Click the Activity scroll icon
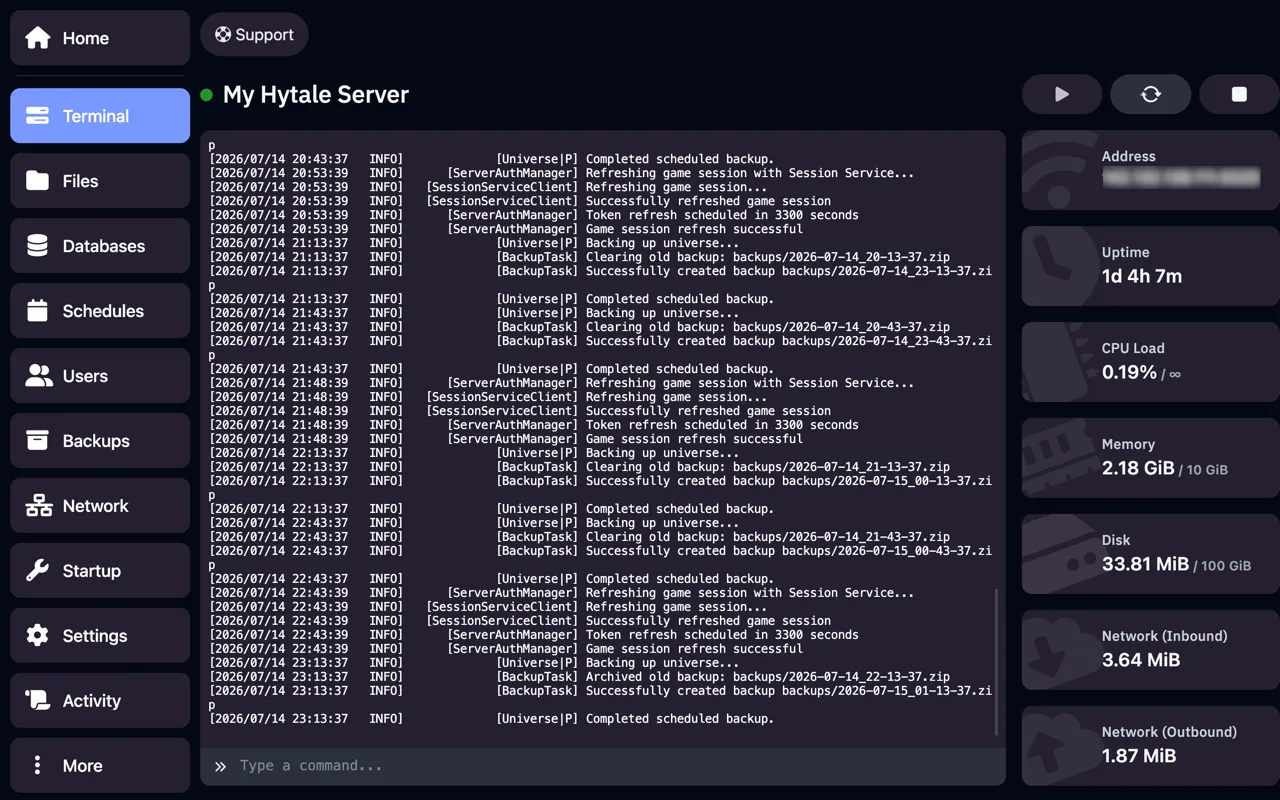The height and width of the screenshot is (800, 1280). coord(38,701)
